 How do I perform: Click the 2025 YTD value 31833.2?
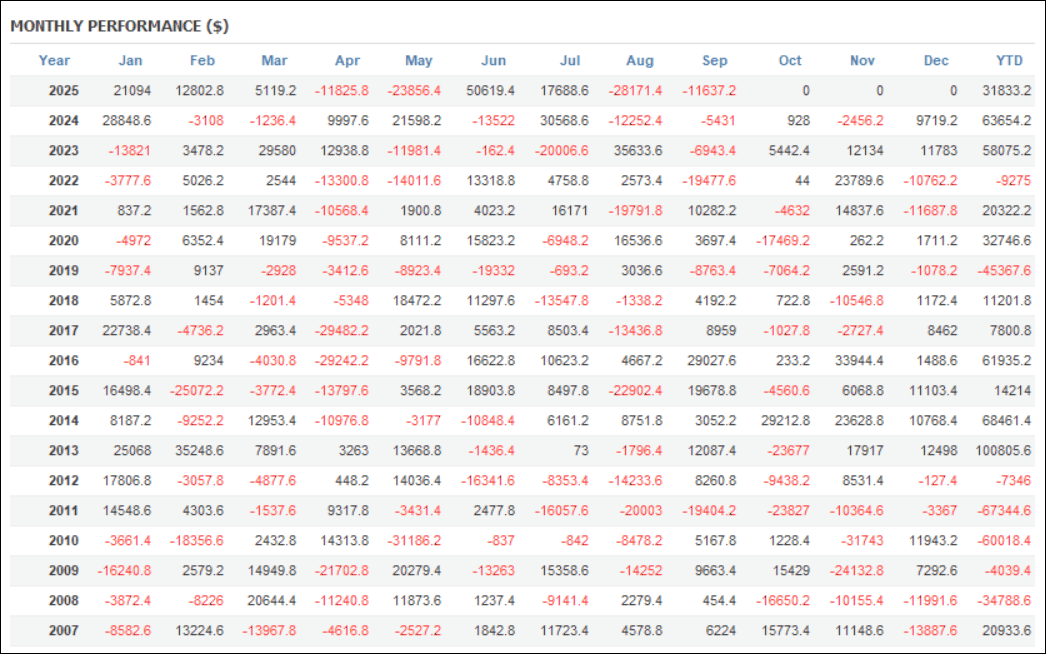point(1006,90)
